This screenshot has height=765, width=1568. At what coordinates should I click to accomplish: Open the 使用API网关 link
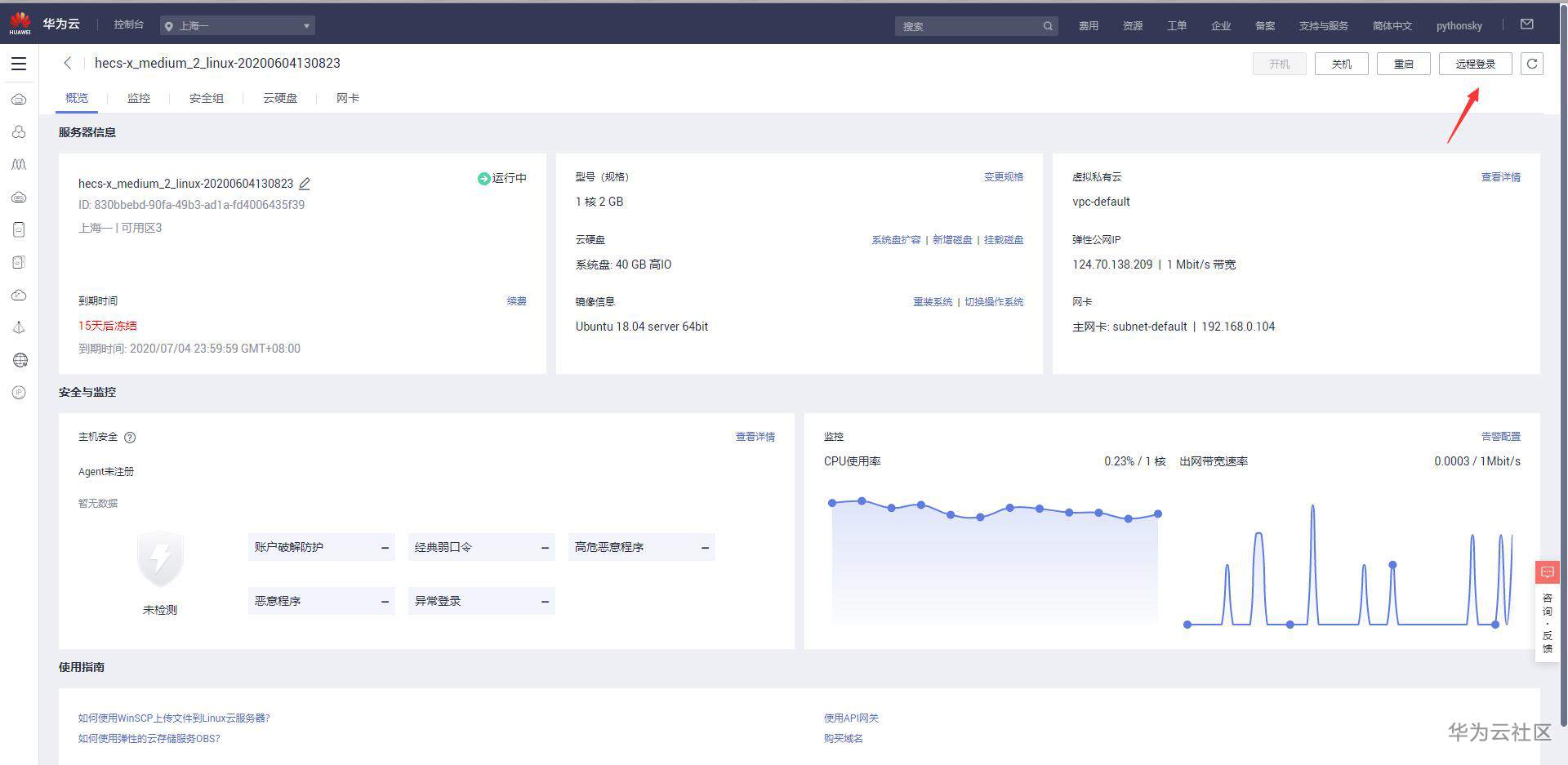pos(851,718)
